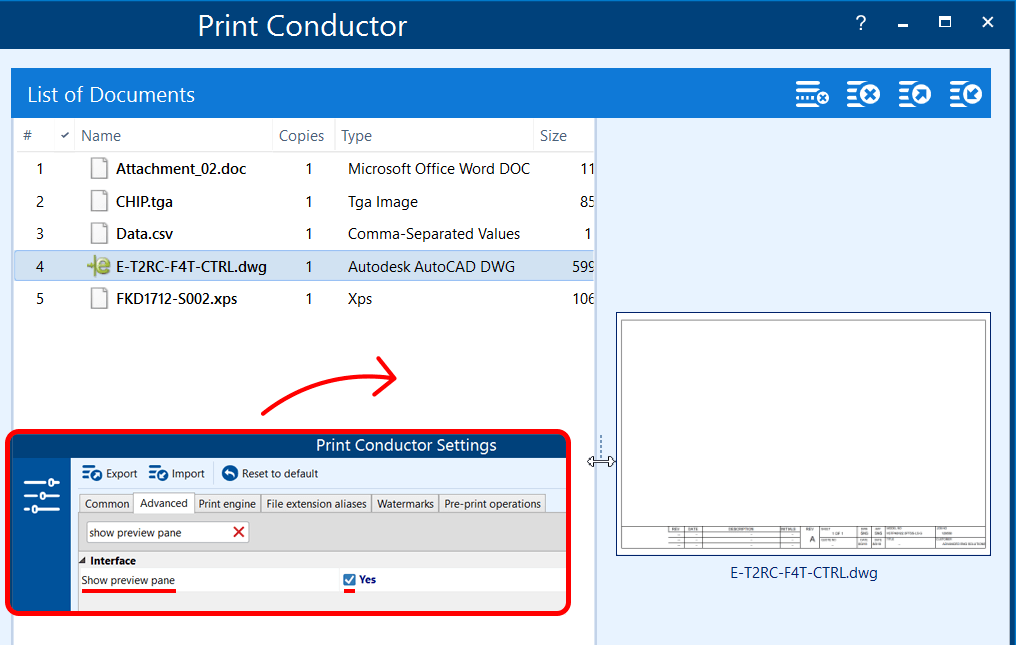Uncheck the Show preview pane checkbox

coord(349,580)
